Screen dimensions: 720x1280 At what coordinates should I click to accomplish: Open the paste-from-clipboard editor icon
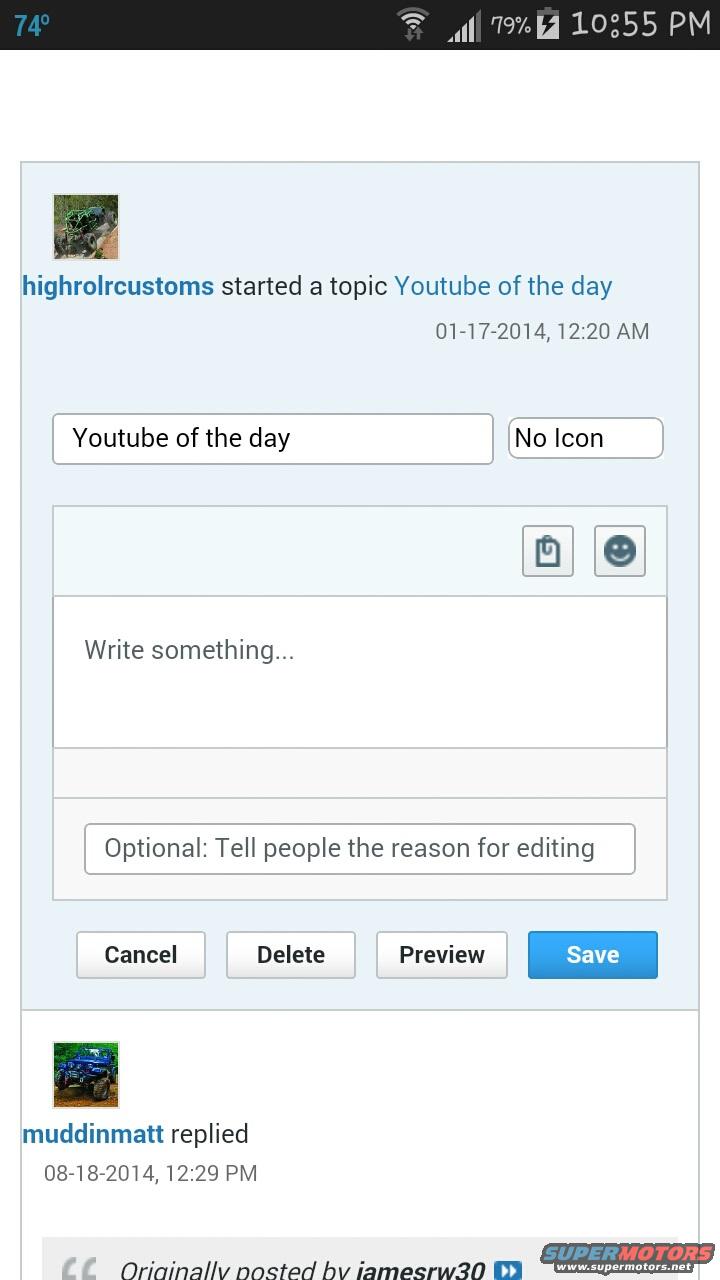pyautogui.click(x=547, y=551)
